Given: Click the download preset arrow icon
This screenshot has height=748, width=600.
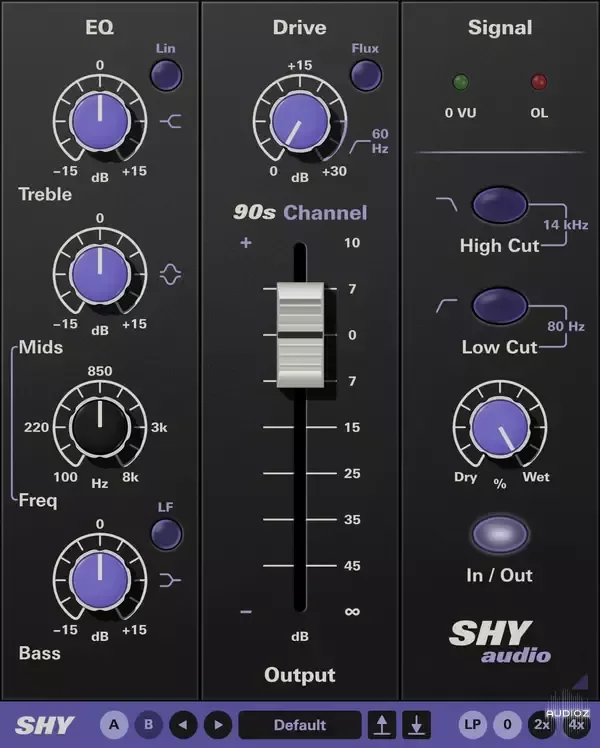Looking at the screenshot, I should pos(416,725).
